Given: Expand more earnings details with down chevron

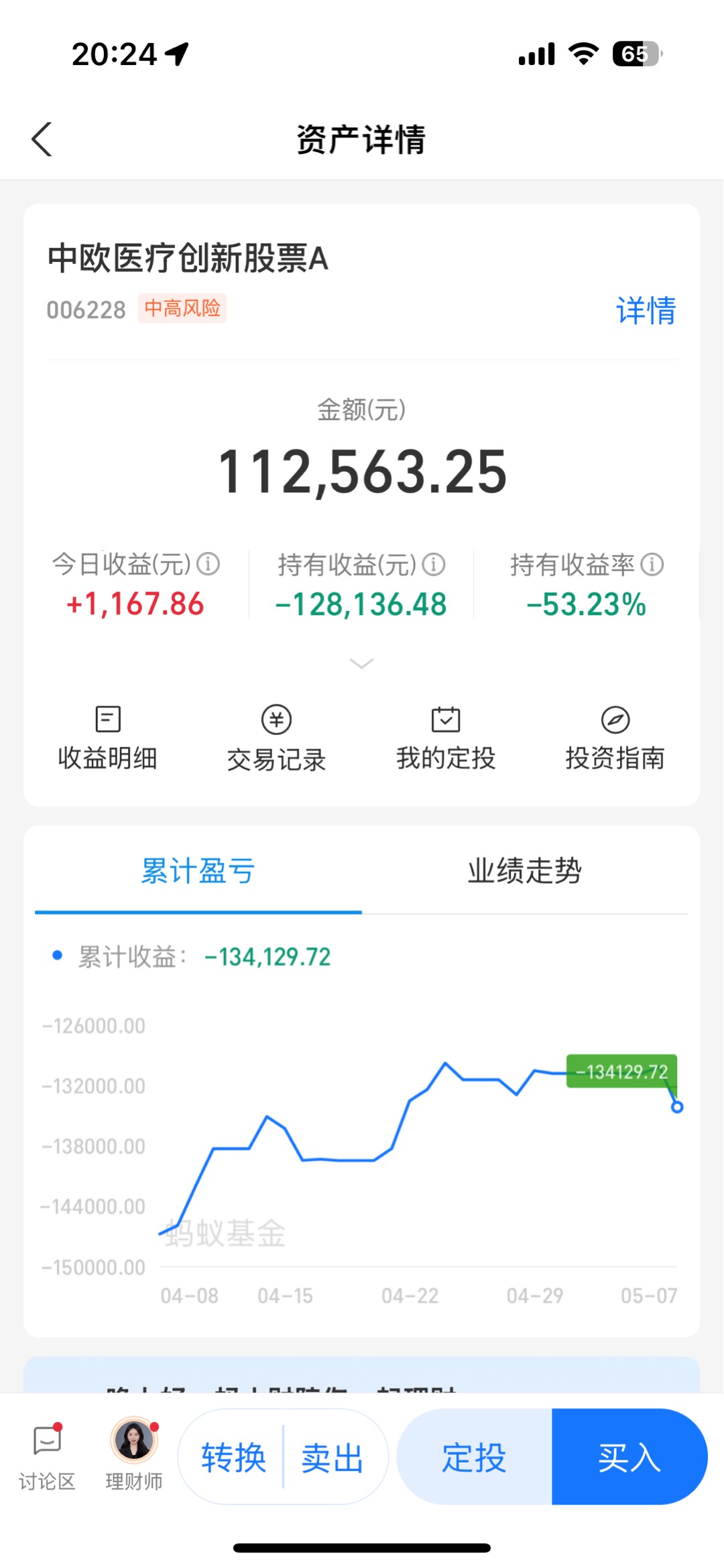Looking at the screenshot, I should tap(362, 663).
